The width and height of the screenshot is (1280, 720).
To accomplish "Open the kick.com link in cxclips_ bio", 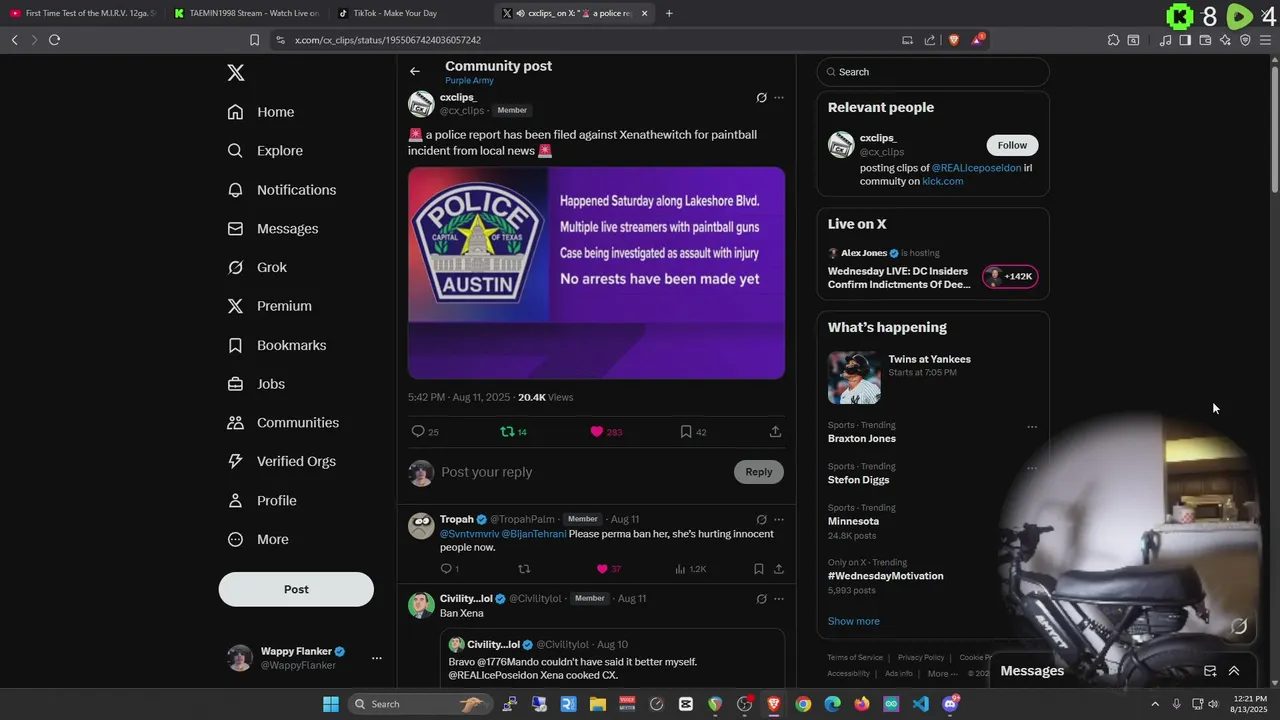I will click(942, 181).
